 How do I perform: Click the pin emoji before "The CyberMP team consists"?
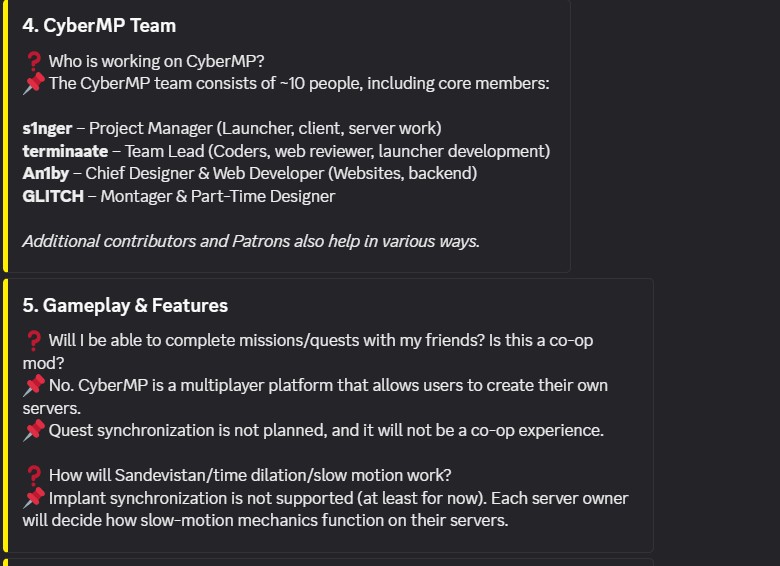pos(33,83)
